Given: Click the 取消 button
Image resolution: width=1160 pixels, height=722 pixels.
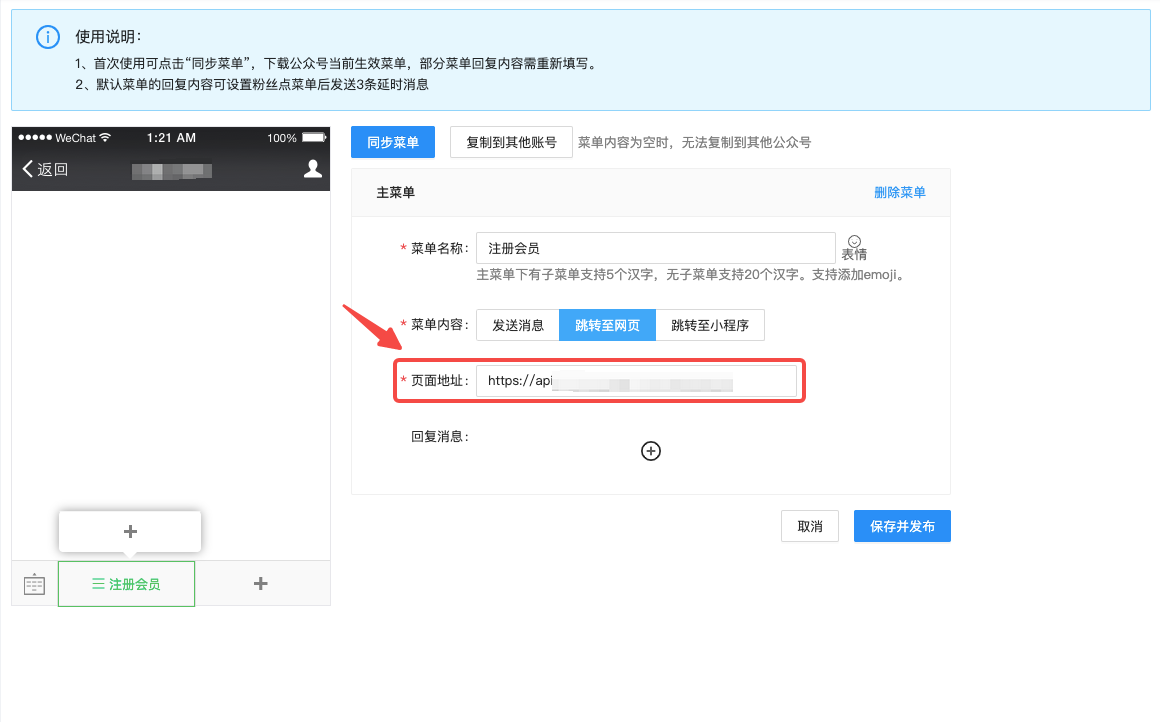Looking at the screenshot, I should [809, 525].
